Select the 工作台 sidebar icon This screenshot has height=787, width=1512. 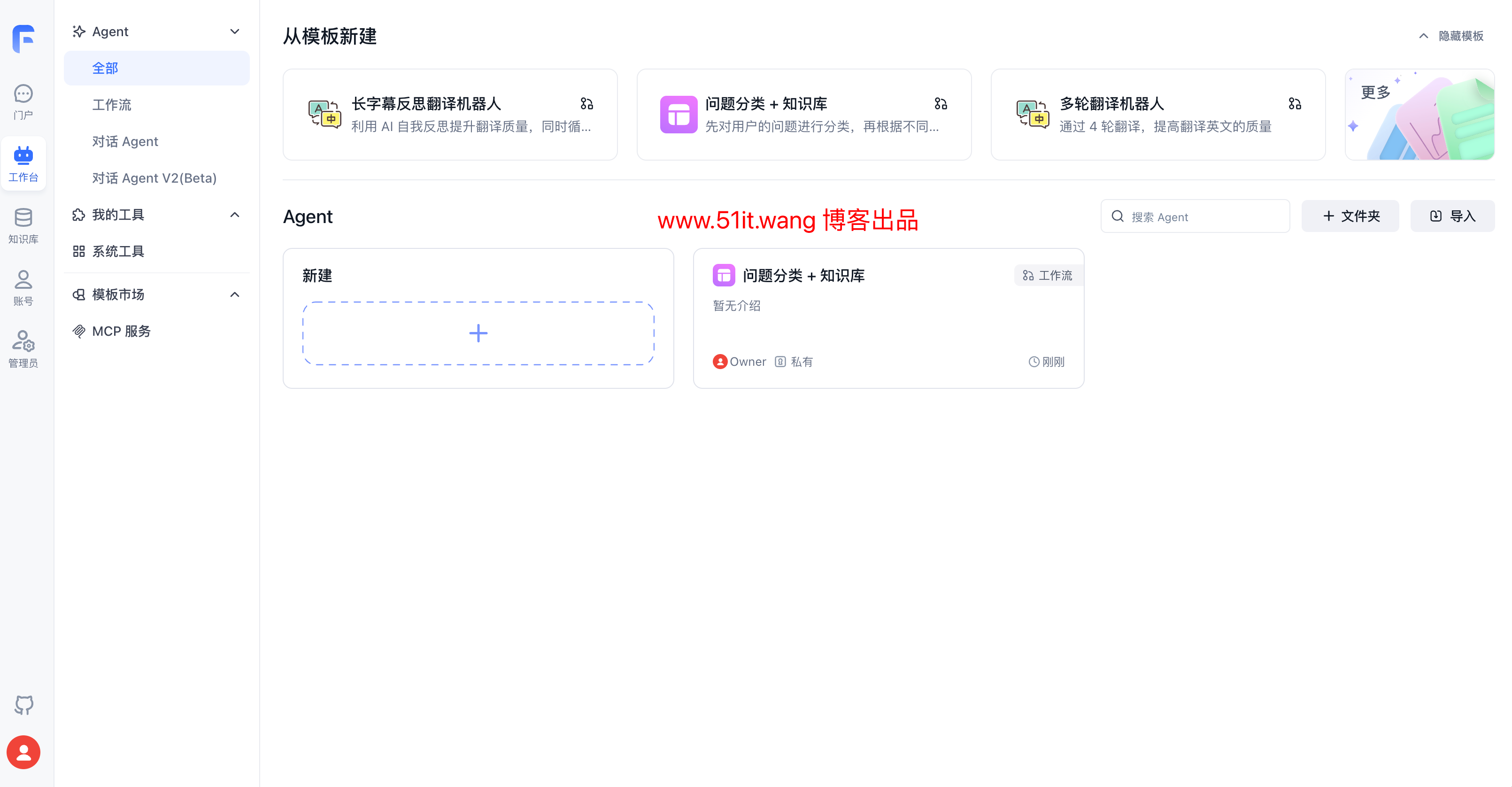tap(23, 163)
